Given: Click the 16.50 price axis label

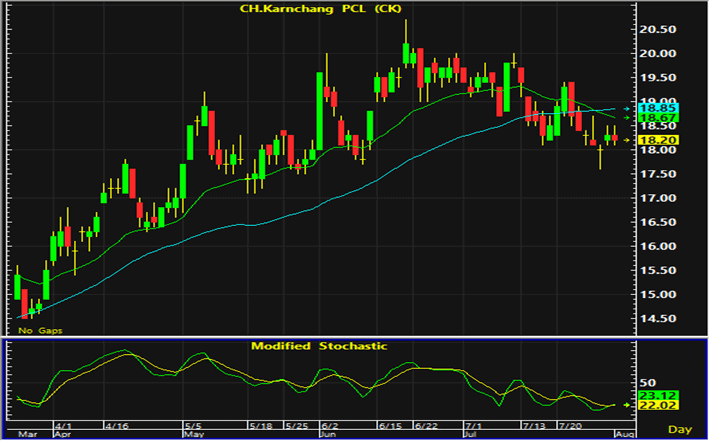Looking at the screenshot, I should click(657, 222).
